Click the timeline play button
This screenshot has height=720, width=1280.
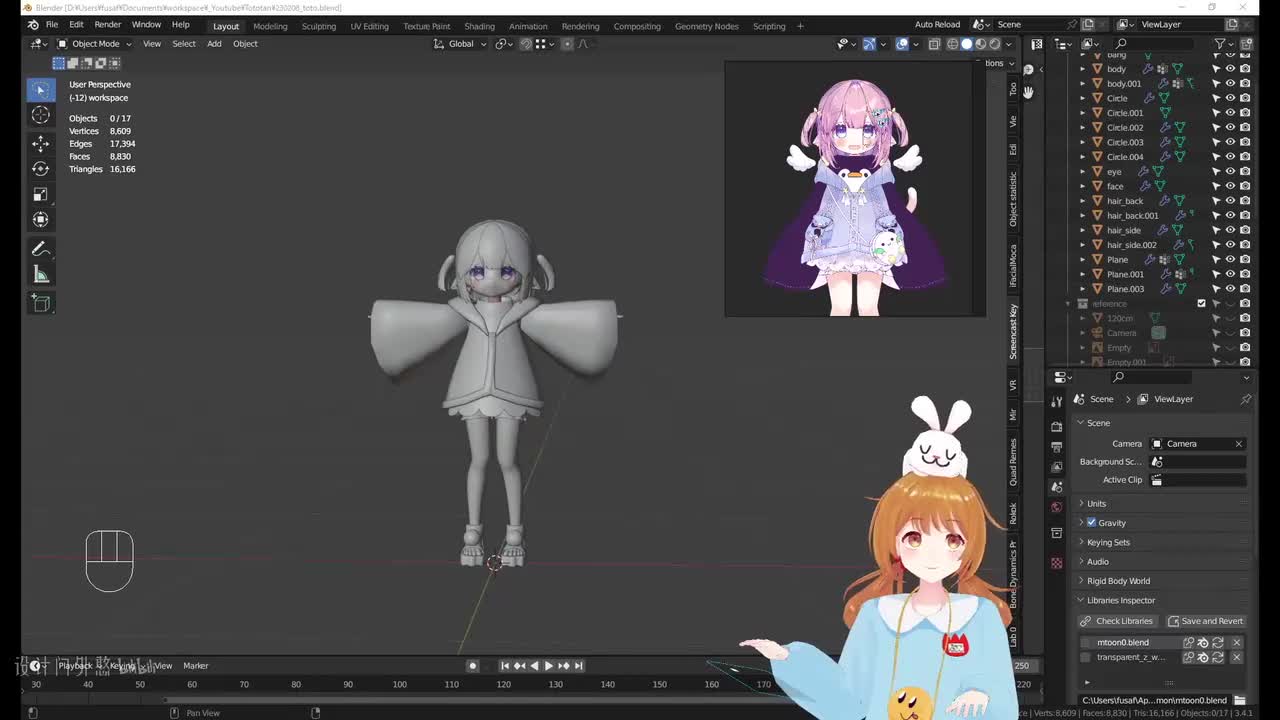548,666
